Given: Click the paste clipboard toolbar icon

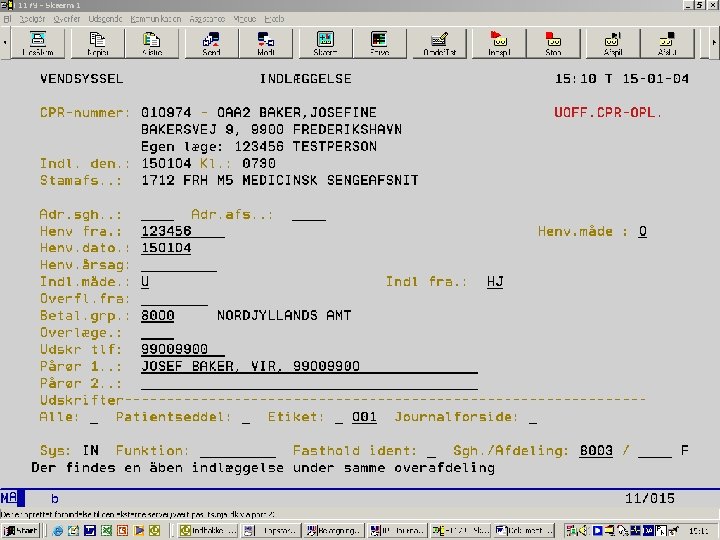Looking at the screenshot, I should pos(152,44).
